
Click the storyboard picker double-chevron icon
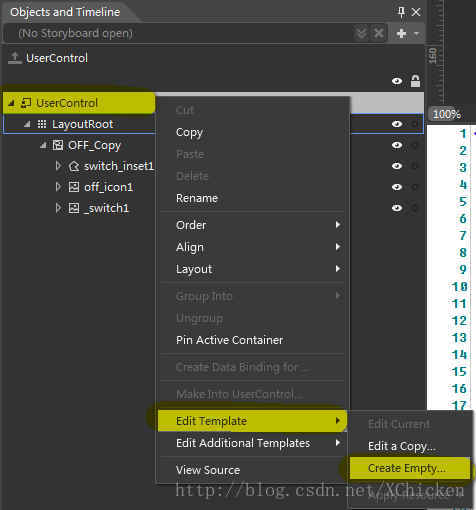(x=361, y=33)
